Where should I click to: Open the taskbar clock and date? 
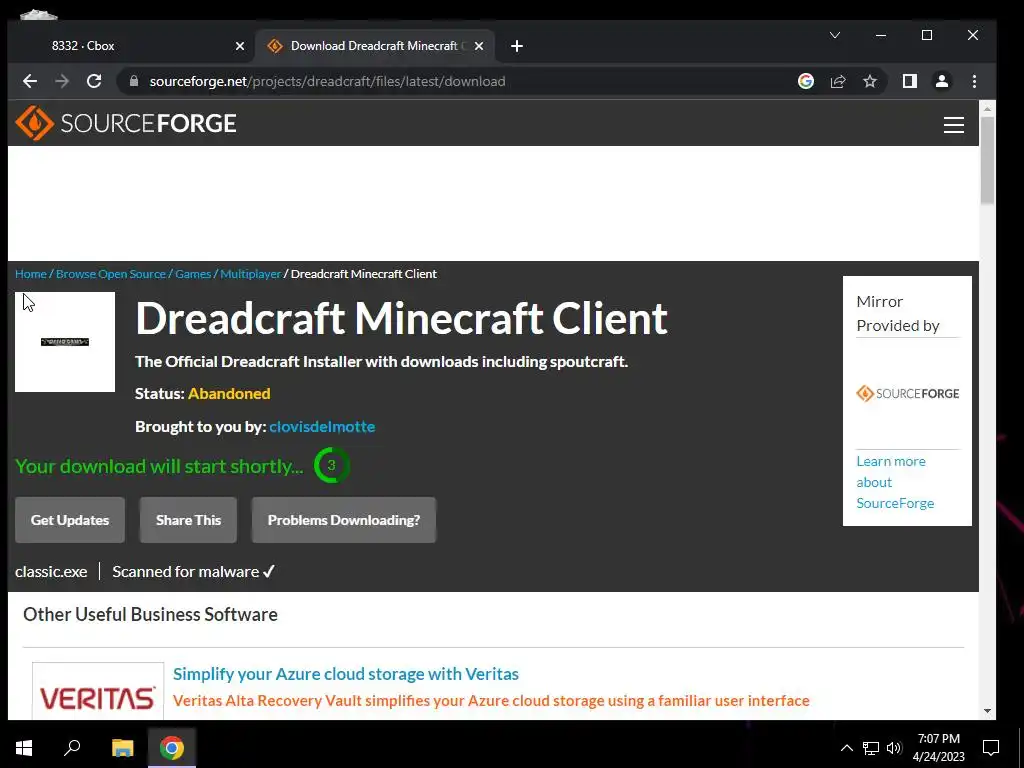pyautogui.click(x=938, y=748)
